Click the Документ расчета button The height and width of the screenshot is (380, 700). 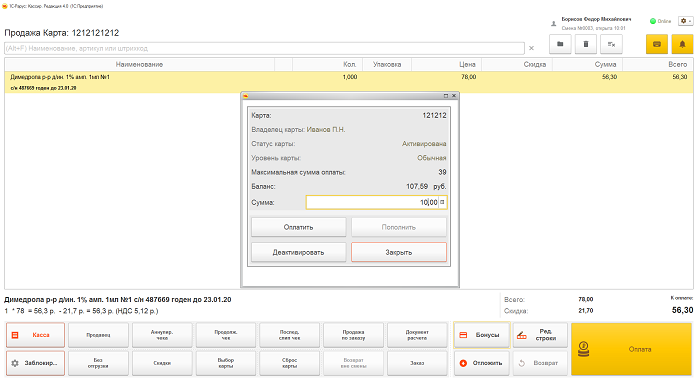point(417,335)
